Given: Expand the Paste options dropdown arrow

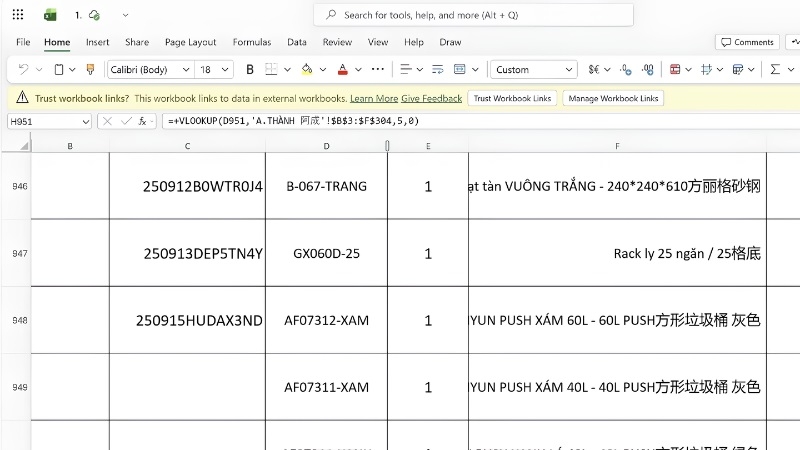Looking at the screenshot, I should (x=72, y=69).
